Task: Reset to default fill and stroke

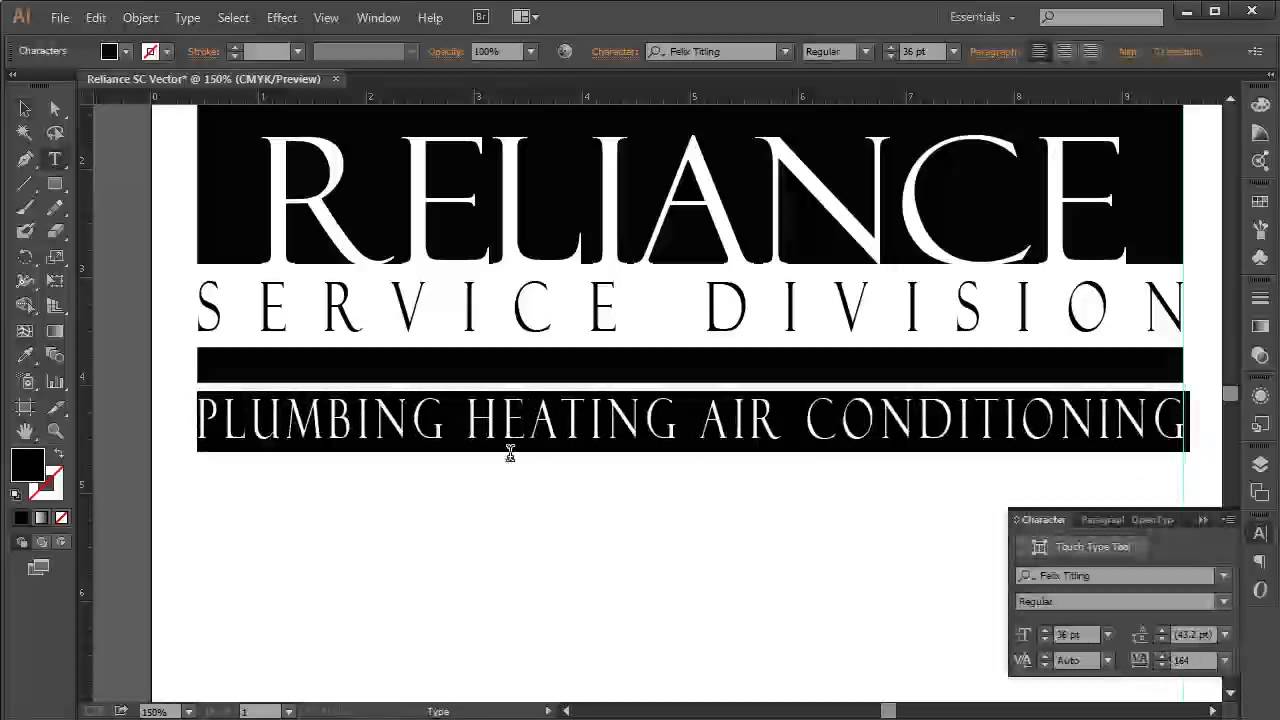Action: tap(16, 494)
